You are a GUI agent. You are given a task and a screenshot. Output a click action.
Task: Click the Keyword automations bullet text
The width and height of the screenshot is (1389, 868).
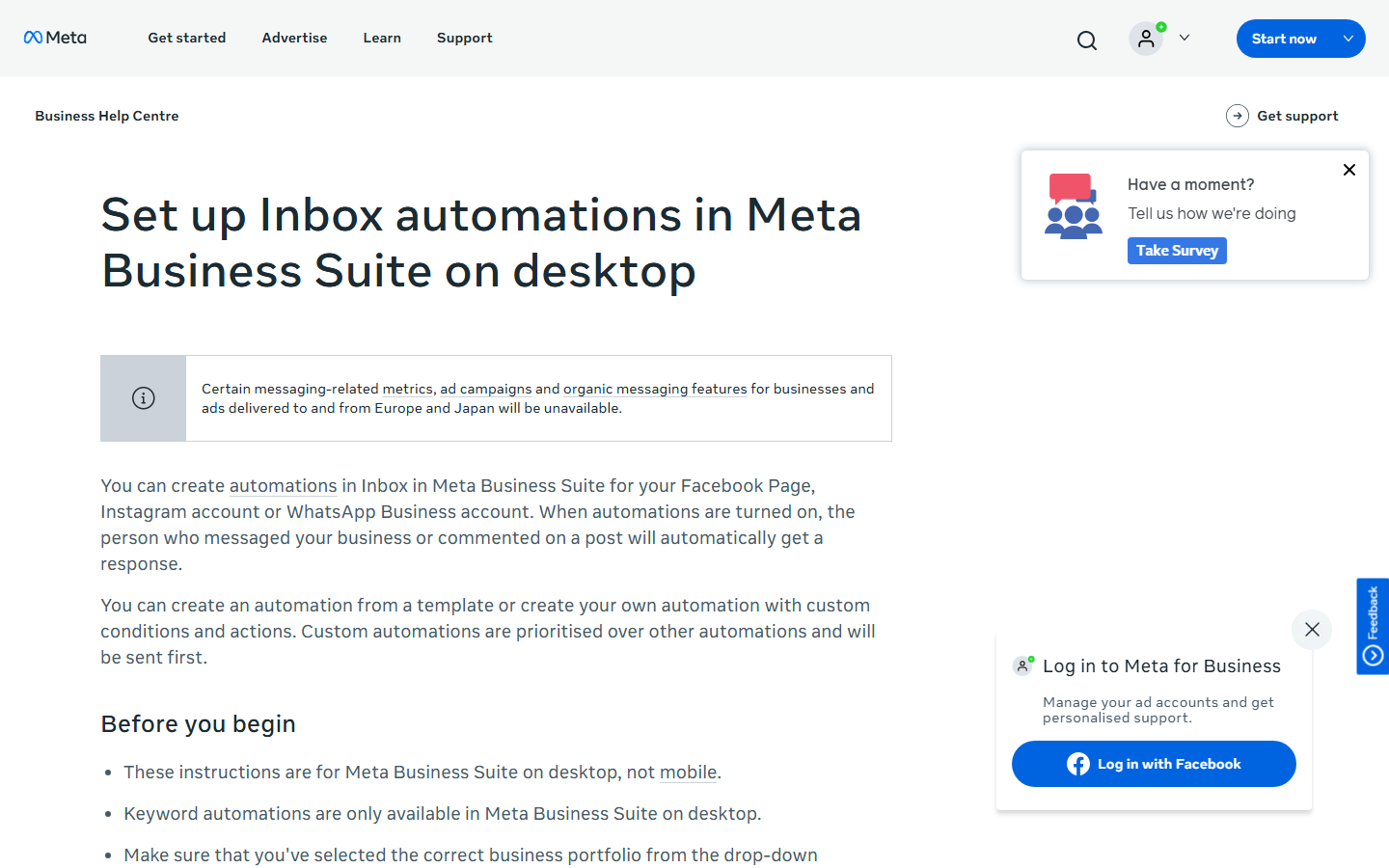coord(443,814)
